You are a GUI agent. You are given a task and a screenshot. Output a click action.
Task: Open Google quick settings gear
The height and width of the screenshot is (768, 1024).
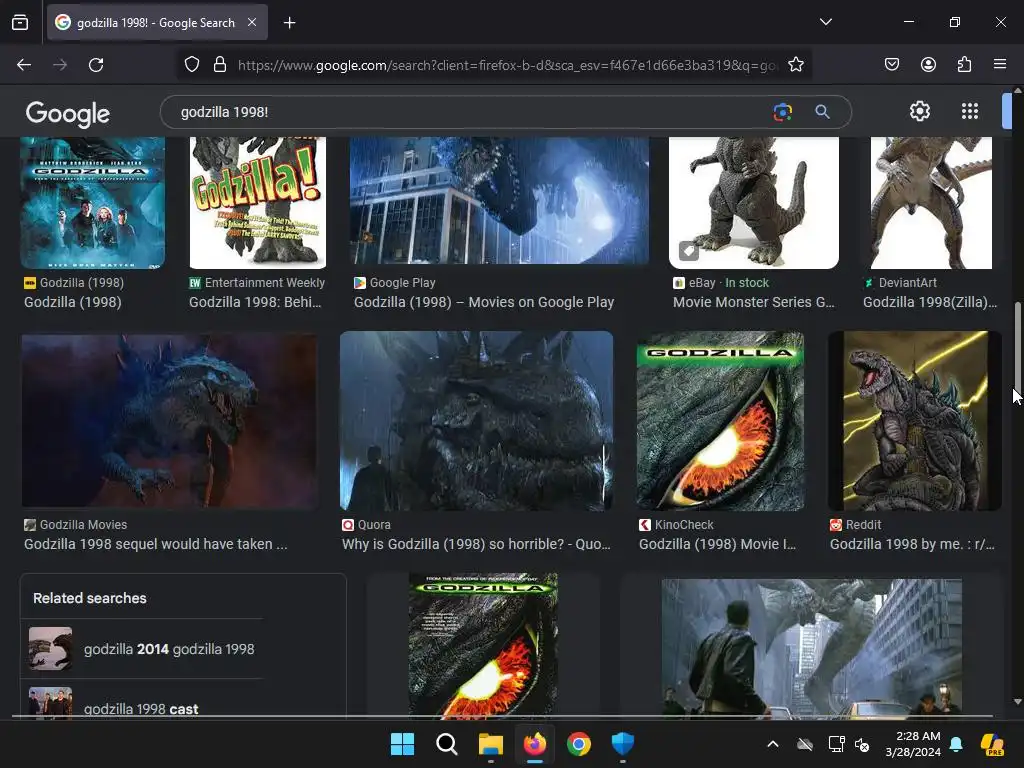(x=920, y=112)
